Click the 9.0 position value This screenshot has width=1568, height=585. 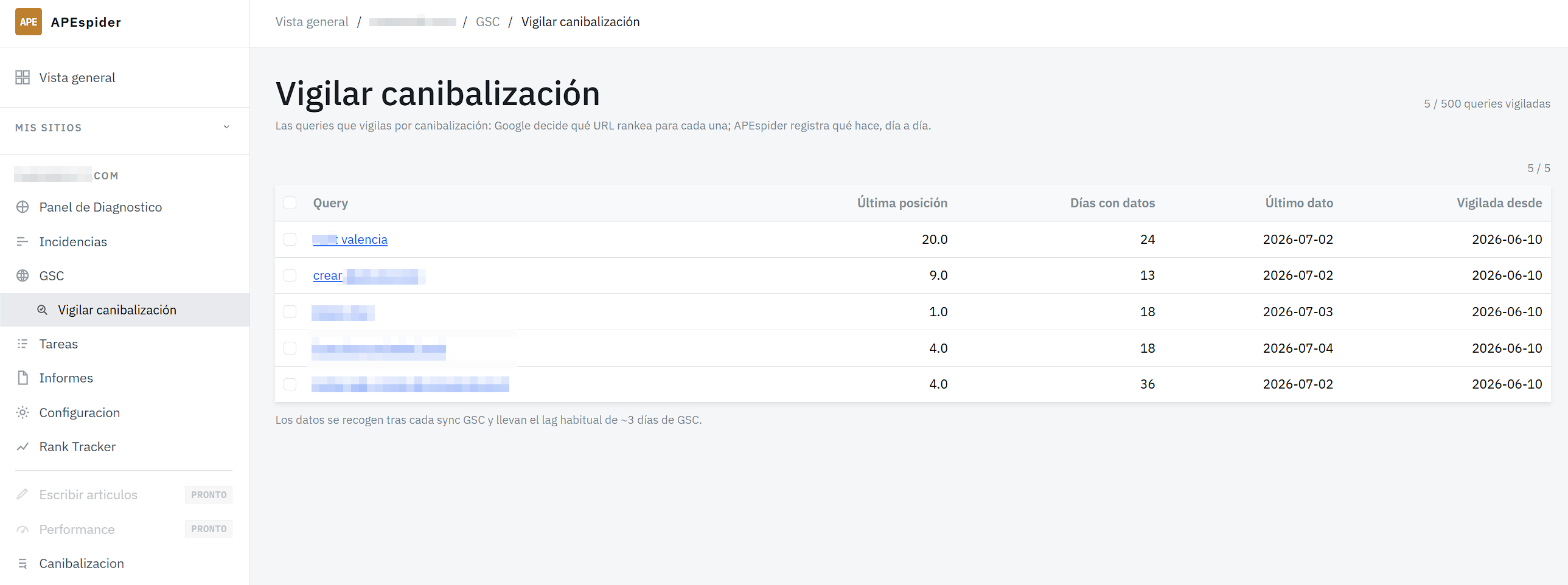pyautogui.click(x=938, y=275)
